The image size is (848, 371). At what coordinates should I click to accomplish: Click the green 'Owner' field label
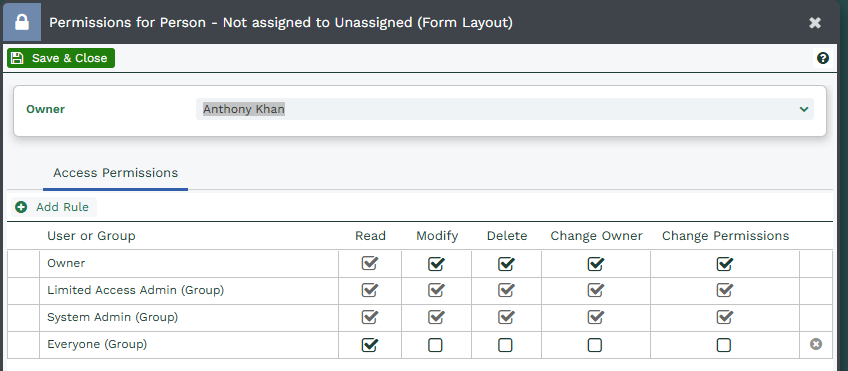[x=45, y=109]
